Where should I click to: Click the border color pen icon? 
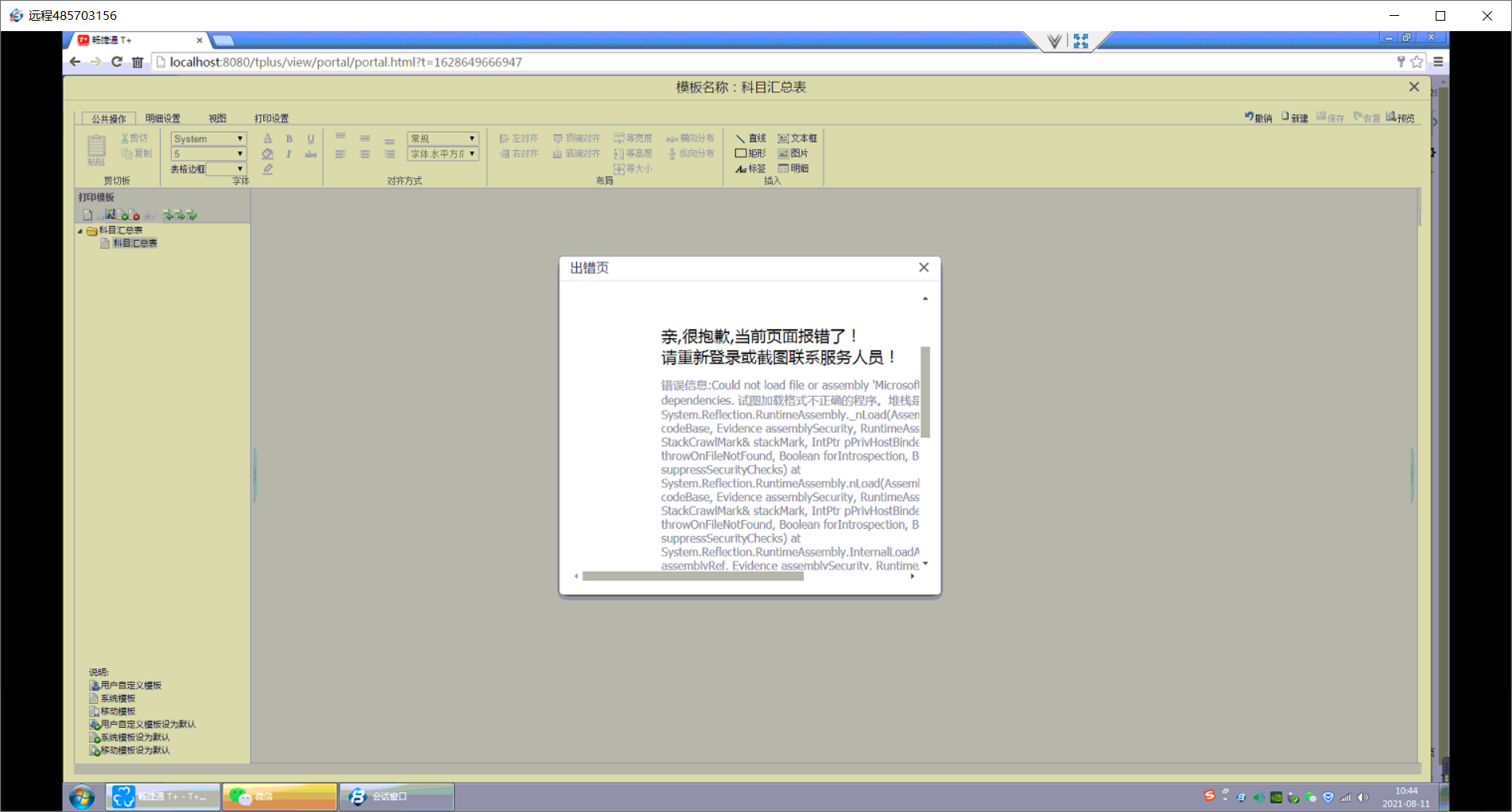coord(268,169)
